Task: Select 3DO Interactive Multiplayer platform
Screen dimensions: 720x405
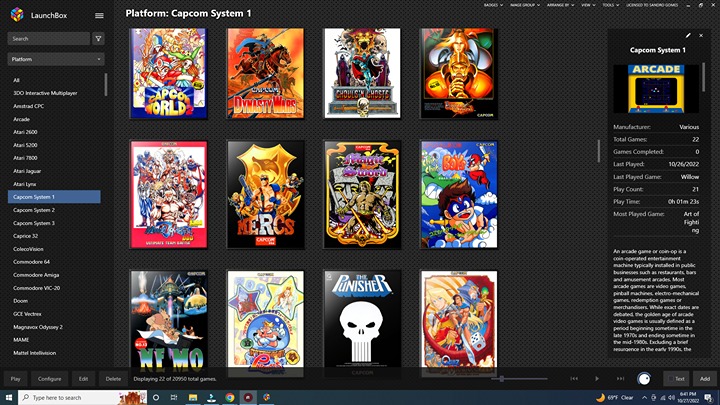Action: (54, 93)
